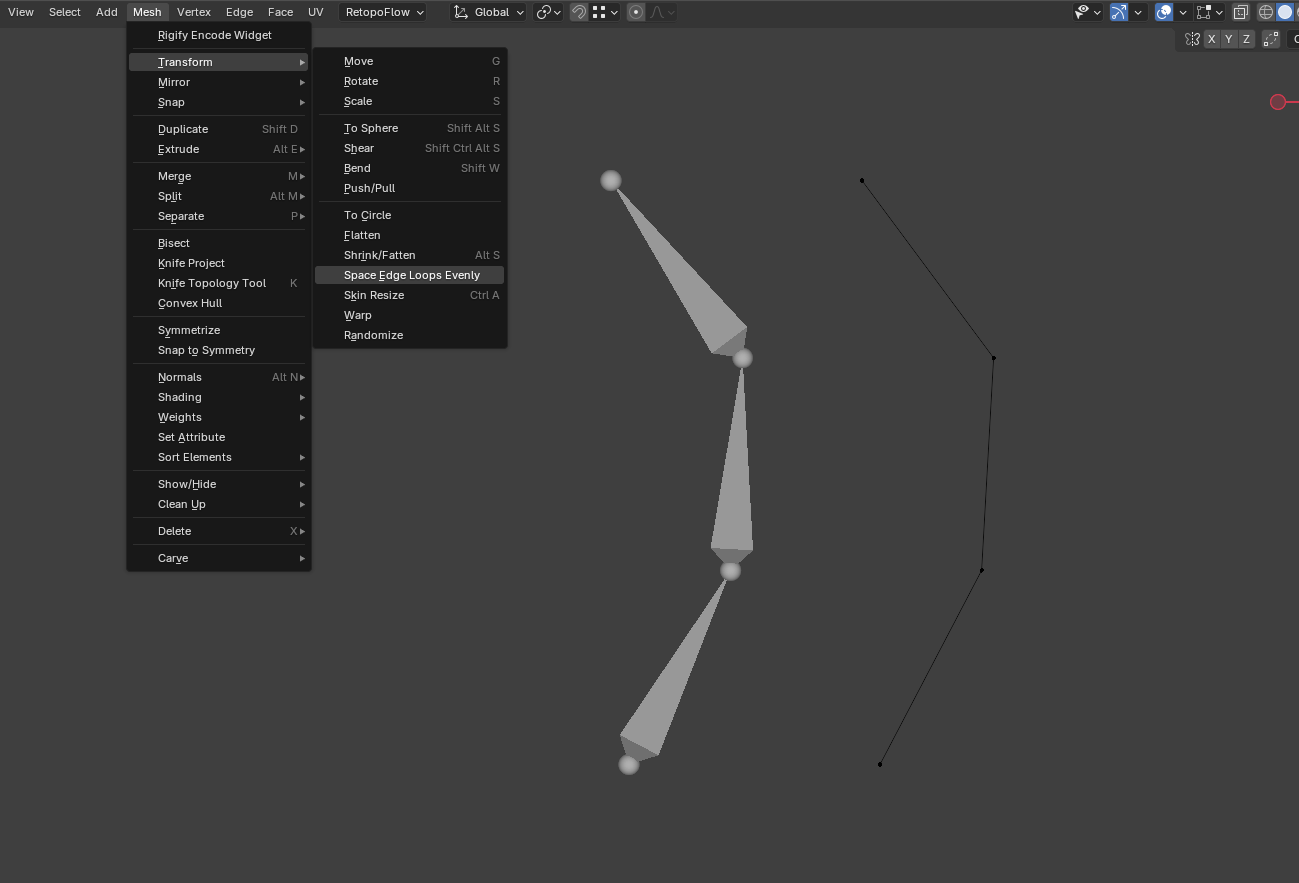Open gizmo options dropdown arrow
The height and width of the screenshot is (883, 1299).
click(x=1139, y=12)
